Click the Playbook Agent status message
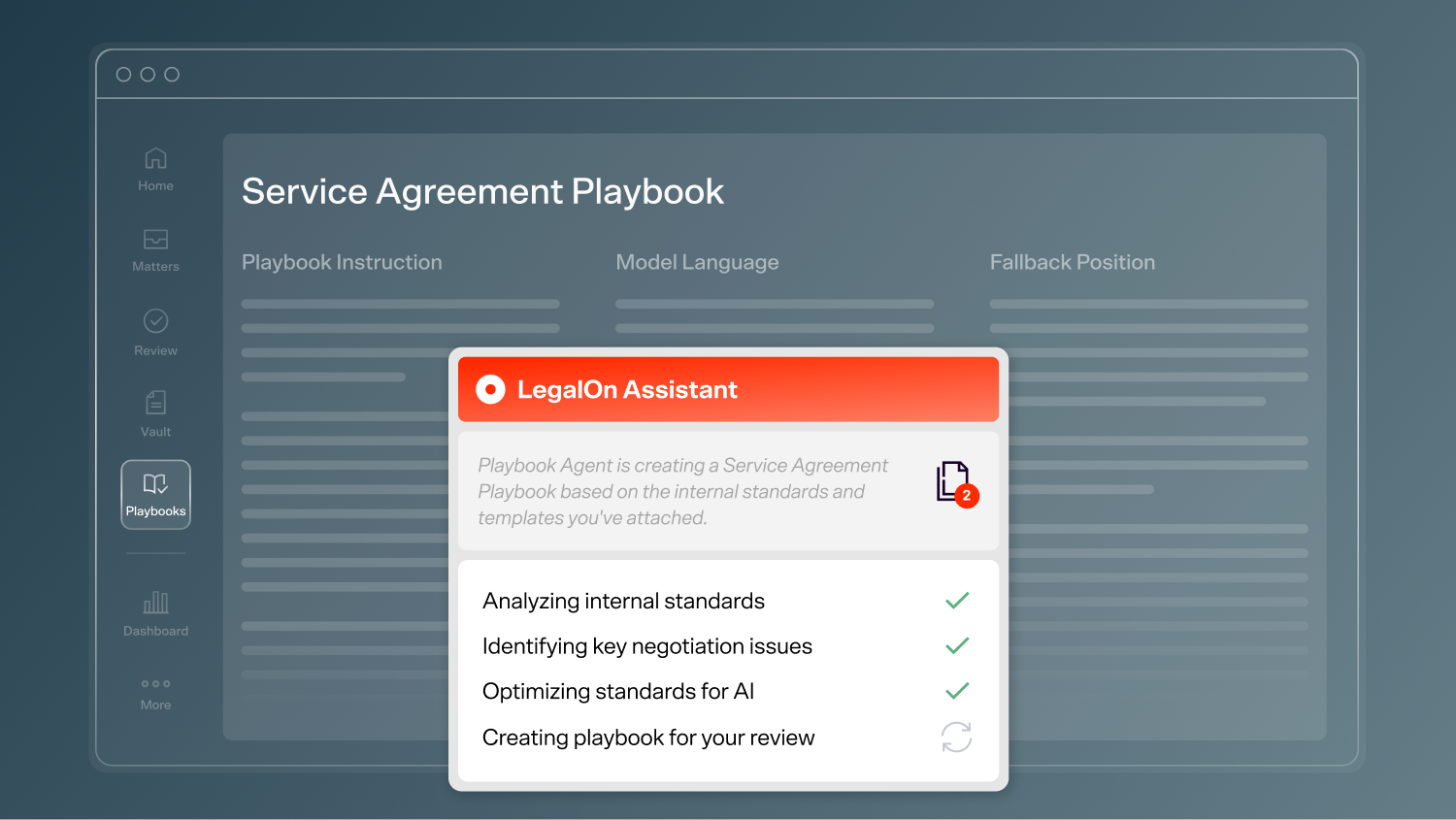This screenshot has height=820, width=1456. coord(683,492)
